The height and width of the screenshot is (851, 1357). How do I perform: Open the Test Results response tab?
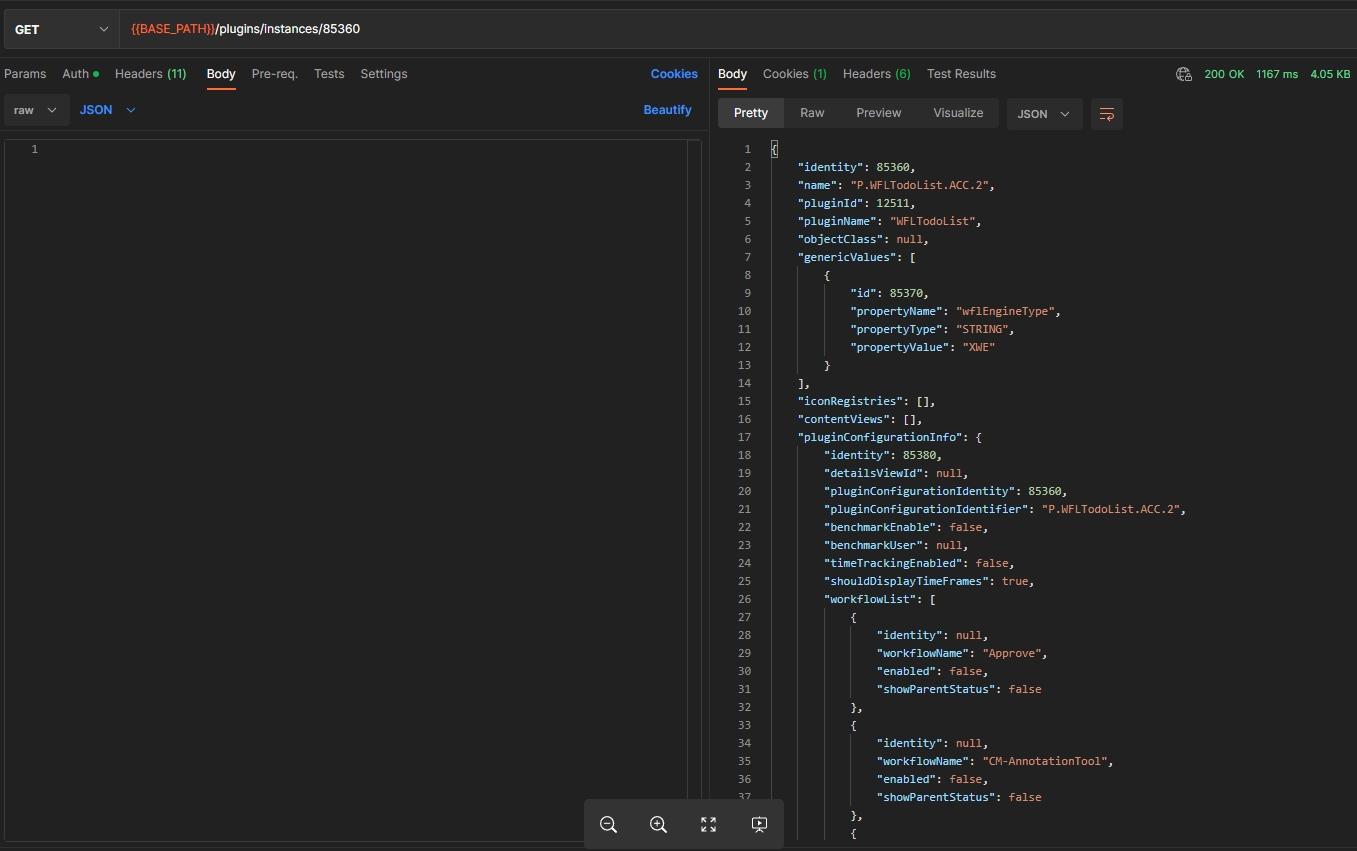point(961,74)
